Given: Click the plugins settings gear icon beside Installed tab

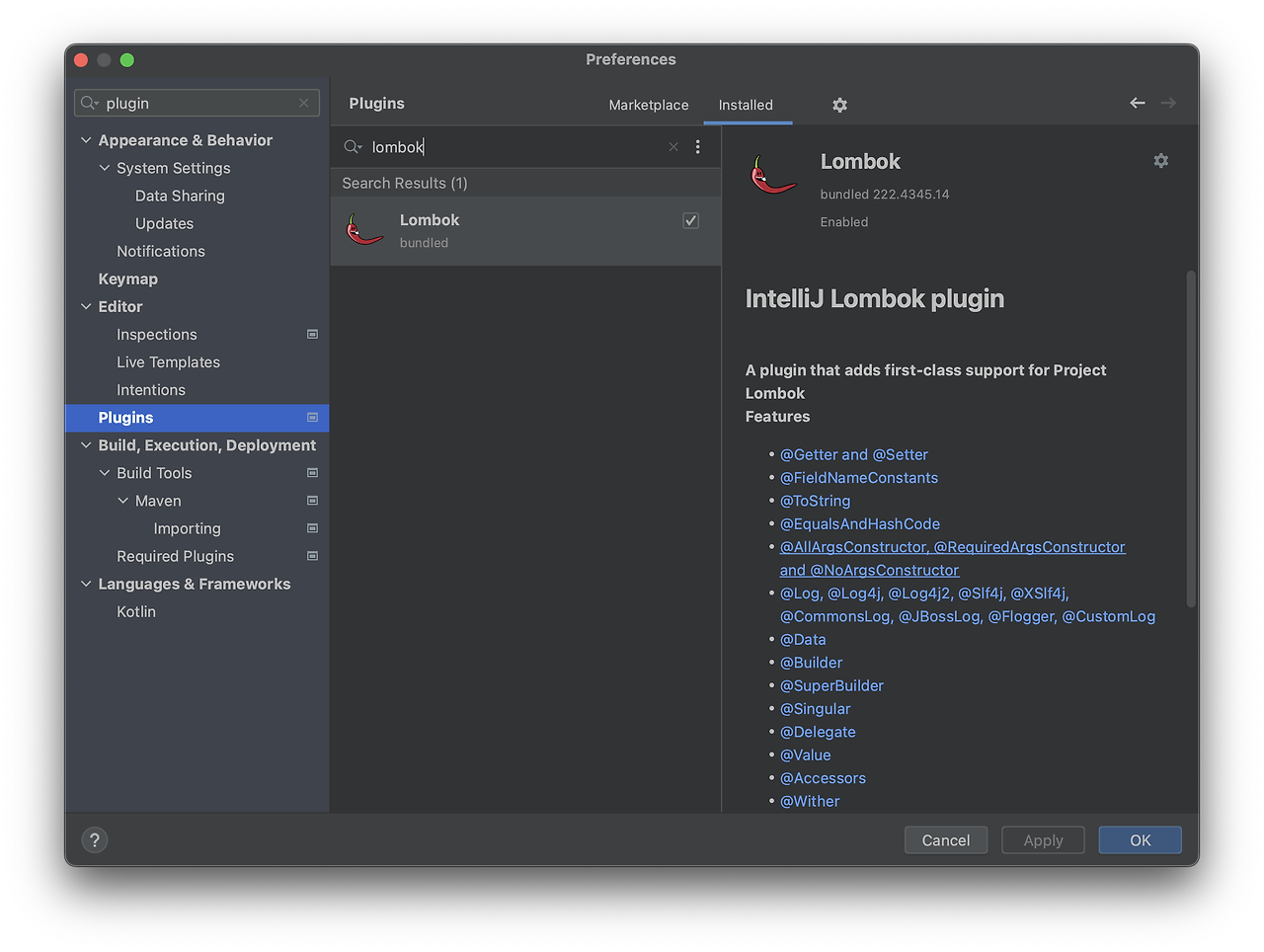Looking at the screenshot, I should point(839,105).
